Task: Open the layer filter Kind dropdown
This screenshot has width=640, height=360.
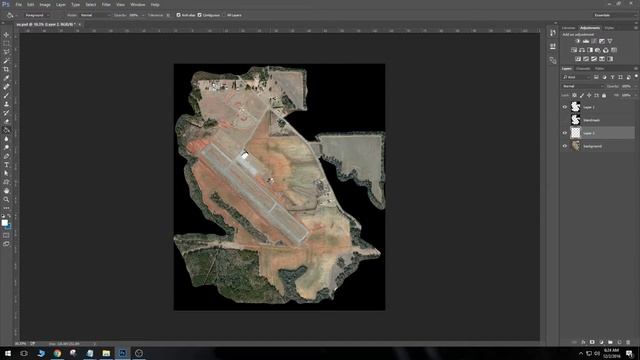Action: (x=576, y=77)
